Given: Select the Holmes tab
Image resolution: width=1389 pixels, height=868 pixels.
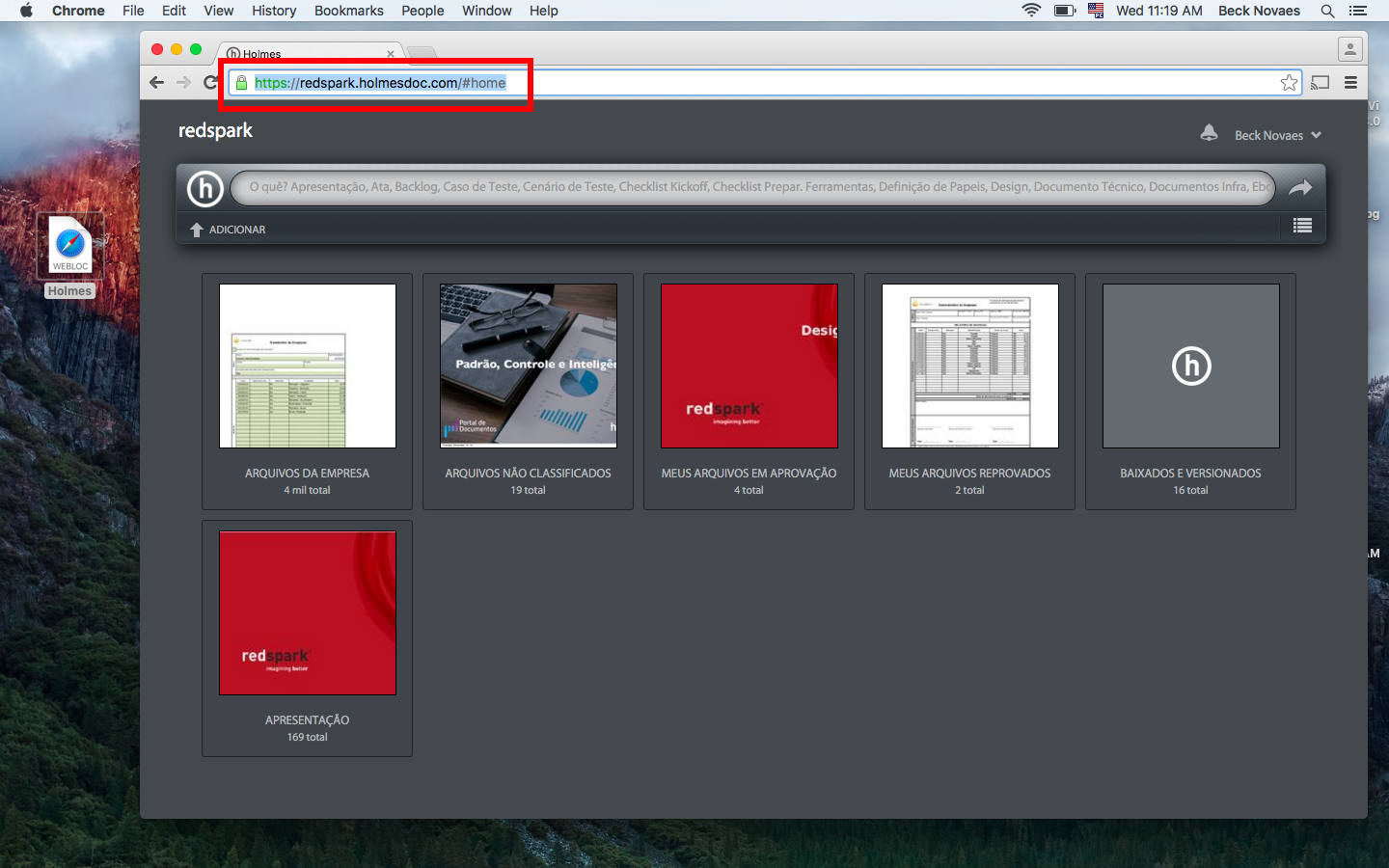Looking at the screenshot, I should click(311, 54).
